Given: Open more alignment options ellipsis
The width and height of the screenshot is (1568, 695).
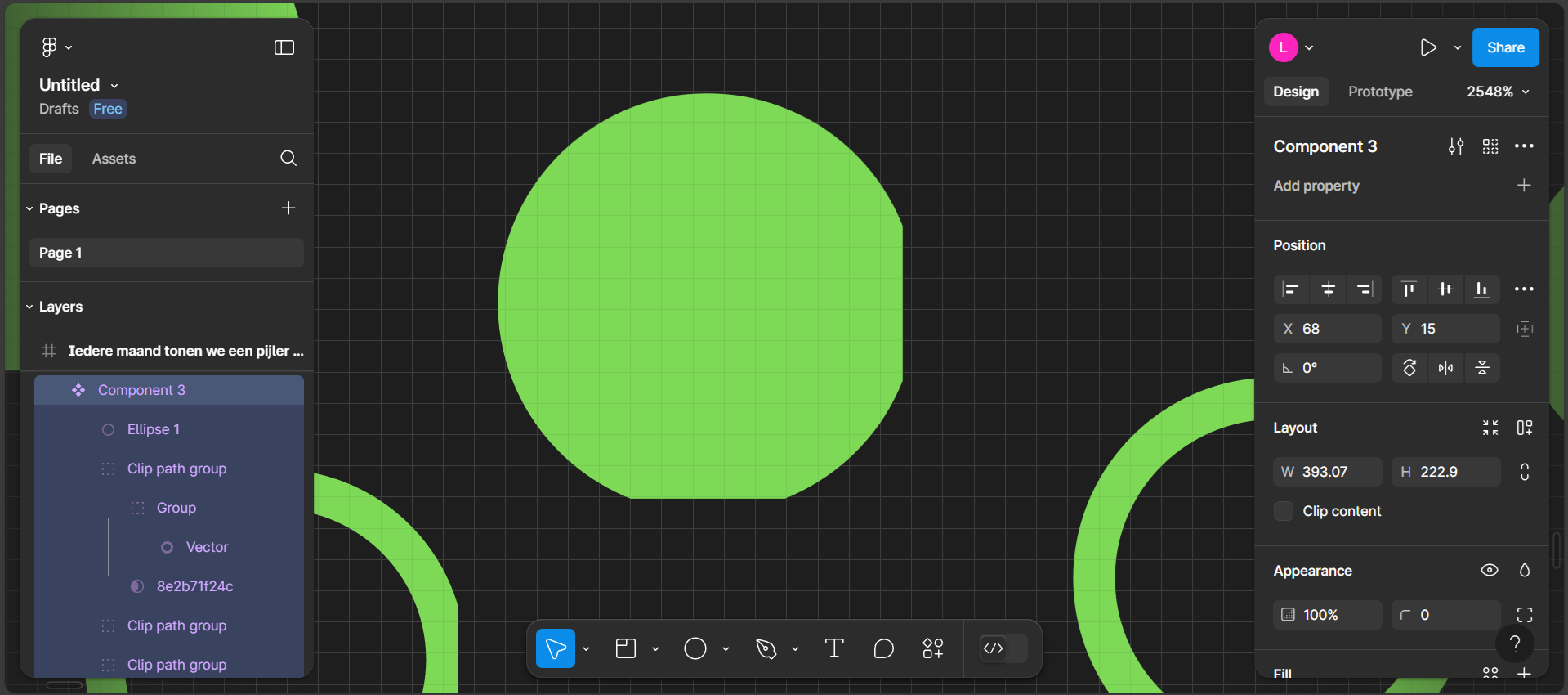Looking at the screenshot, I should point(1524,289).
